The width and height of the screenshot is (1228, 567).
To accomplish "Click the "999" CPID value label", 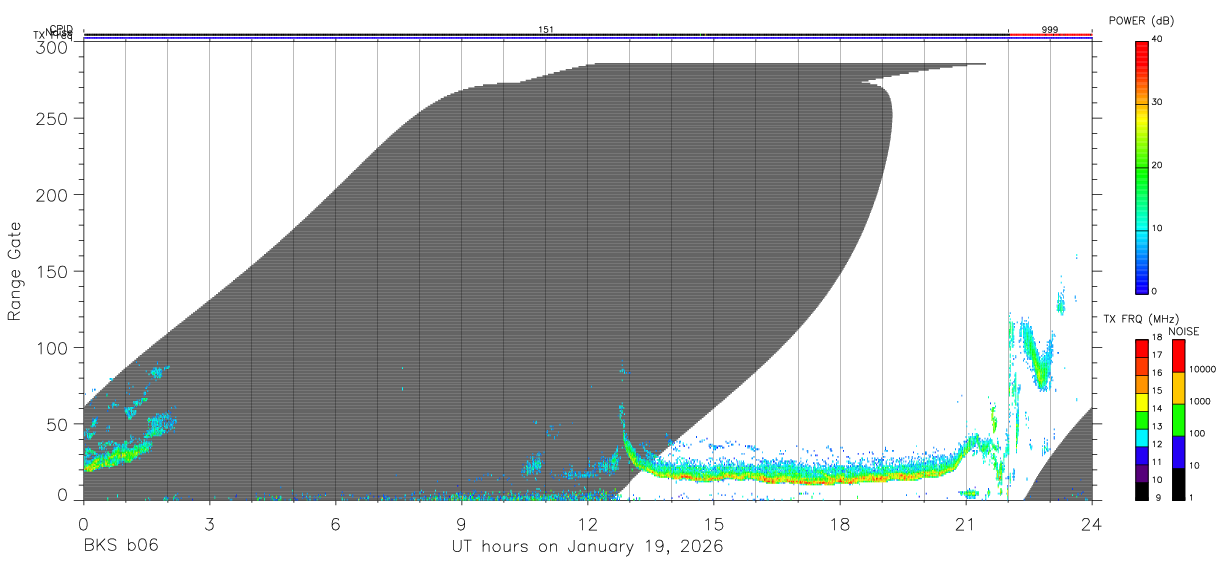I will [1050, 29].
